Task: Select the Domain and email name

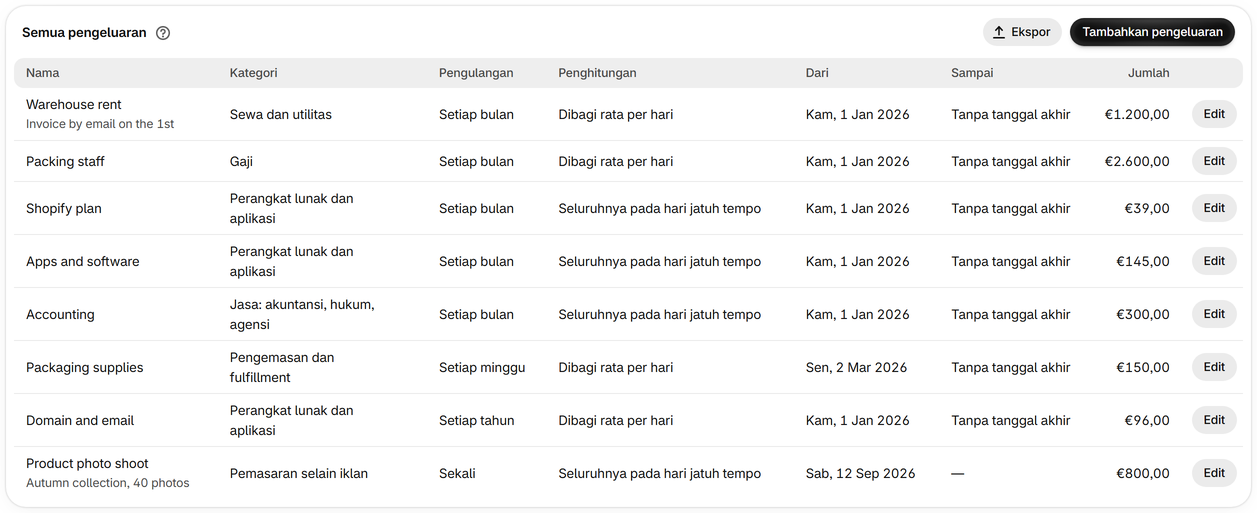Action: click(x=80, y=420)
